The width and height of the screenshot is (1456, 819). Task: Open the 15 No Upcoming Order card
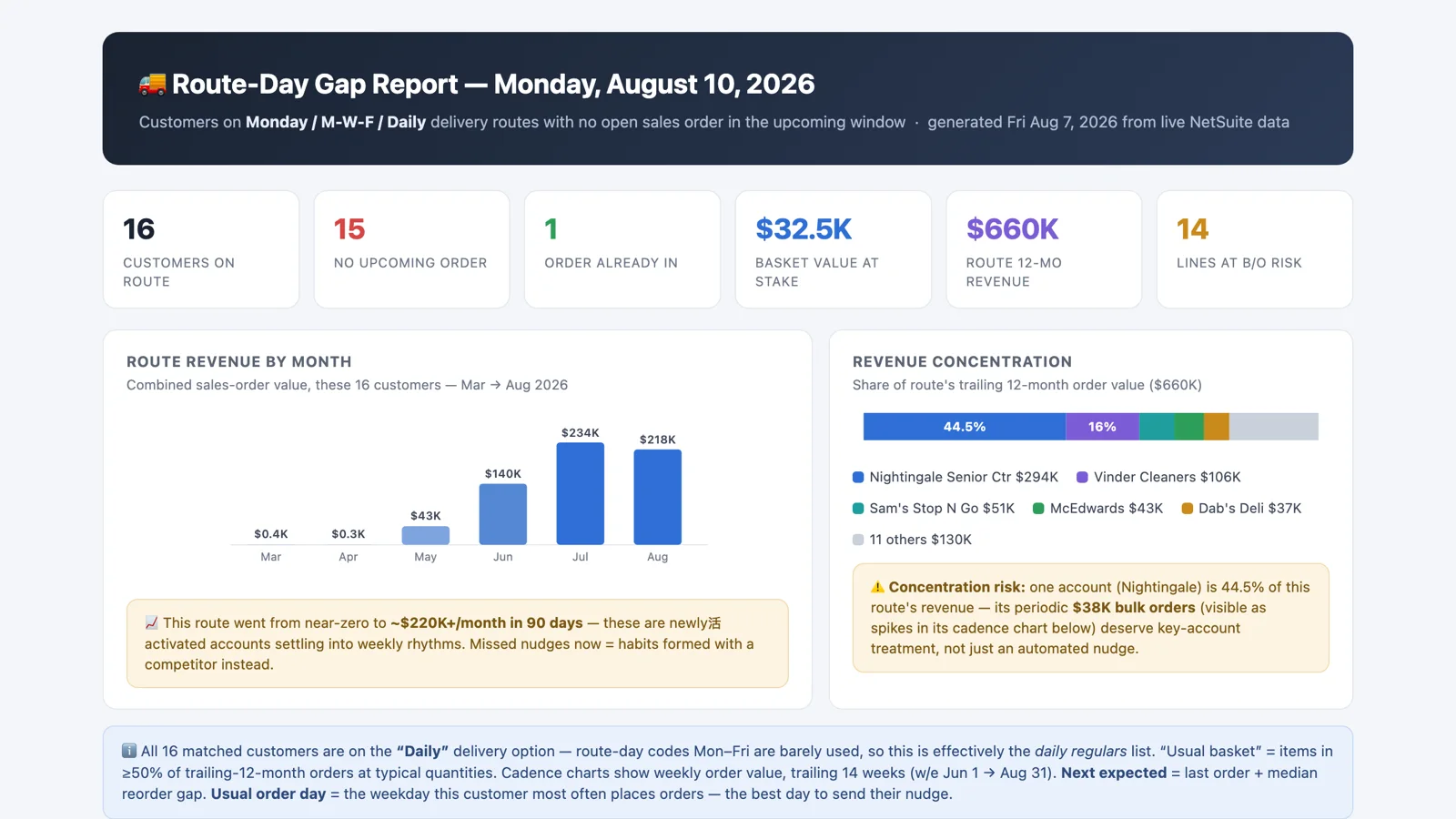point(411,249)
